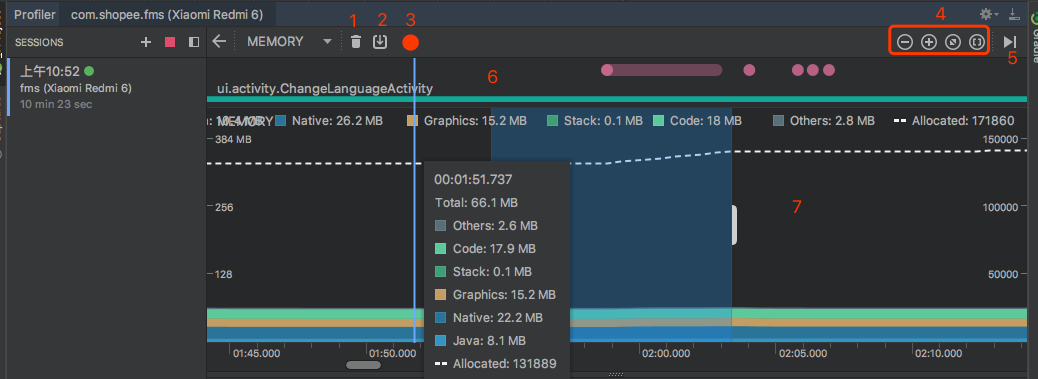Click ui.activity.ChangeLanguageActivity label
Image resolution: width=1038 pixels, height=379 pixels.
[x=325, y=88]
